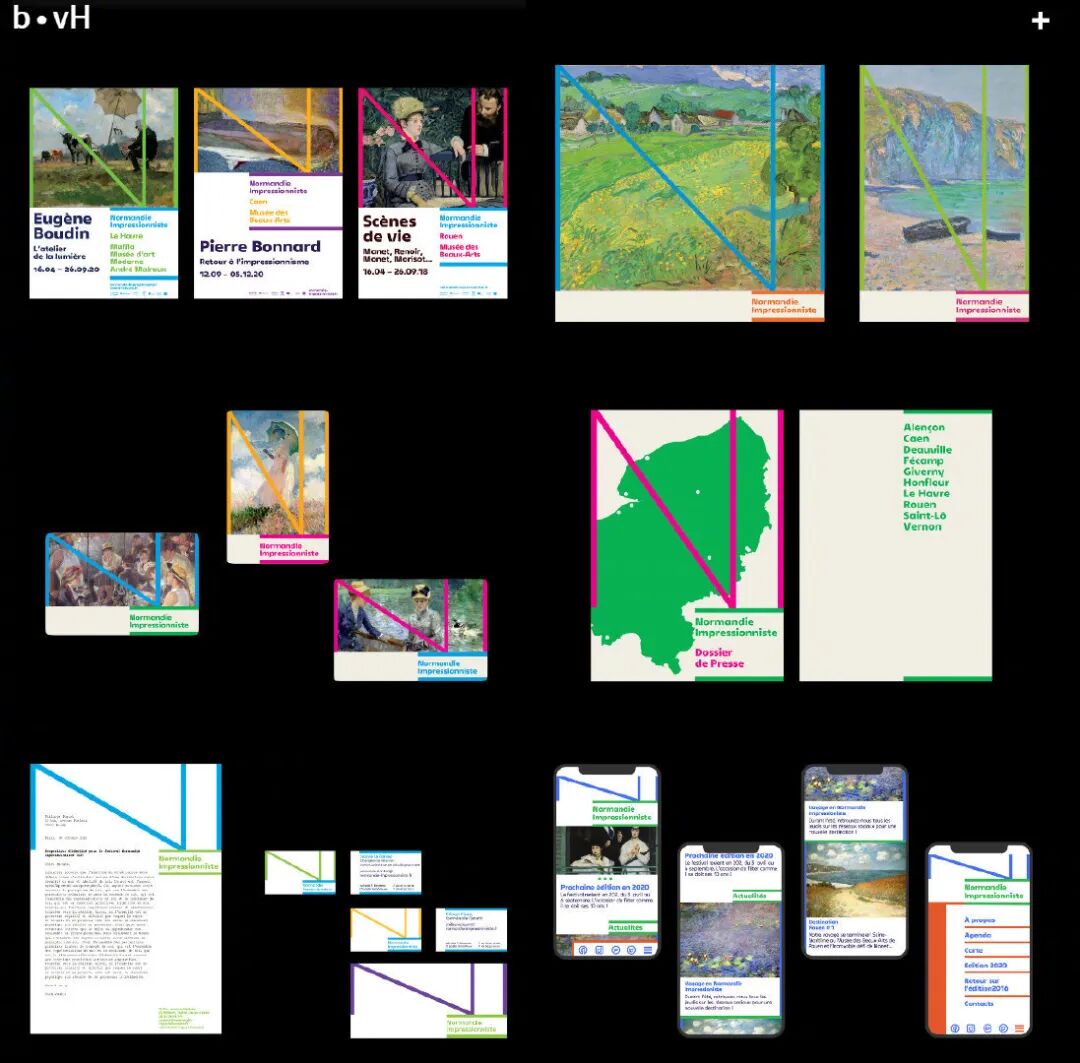Screen dimensions: 1080x1063
Task: Open the orange-framed woman with parasol card
Action: pyautogui.click(x=278, y=487)
